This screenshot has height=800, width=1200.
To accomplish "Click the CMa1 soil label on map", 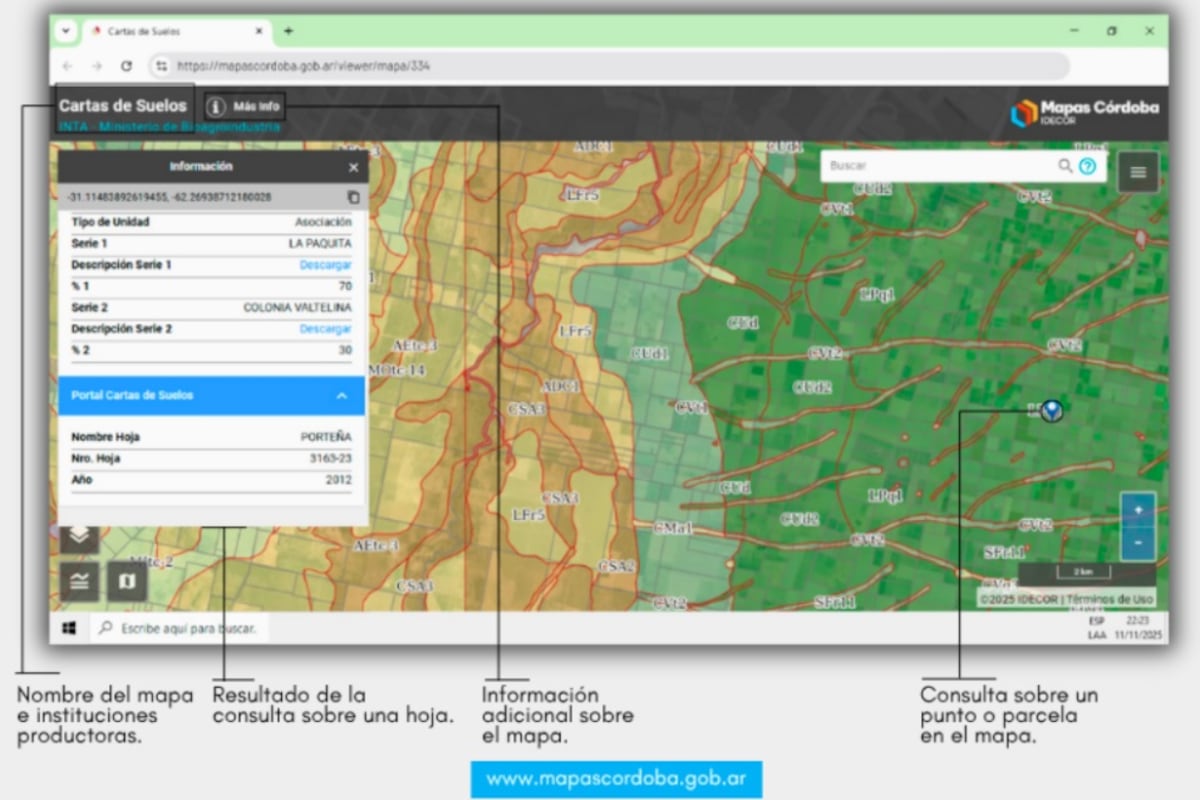I will pyautogui.click(x=672, y=528).
